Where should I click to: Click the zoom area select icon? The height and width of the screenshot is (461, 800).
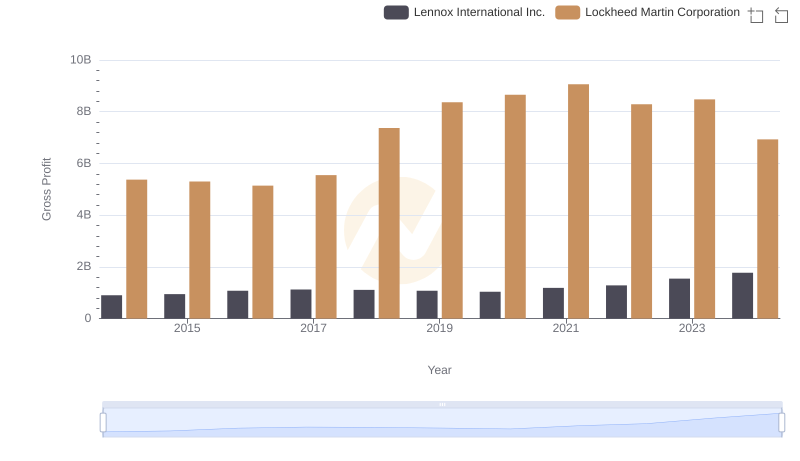(756, 15)
